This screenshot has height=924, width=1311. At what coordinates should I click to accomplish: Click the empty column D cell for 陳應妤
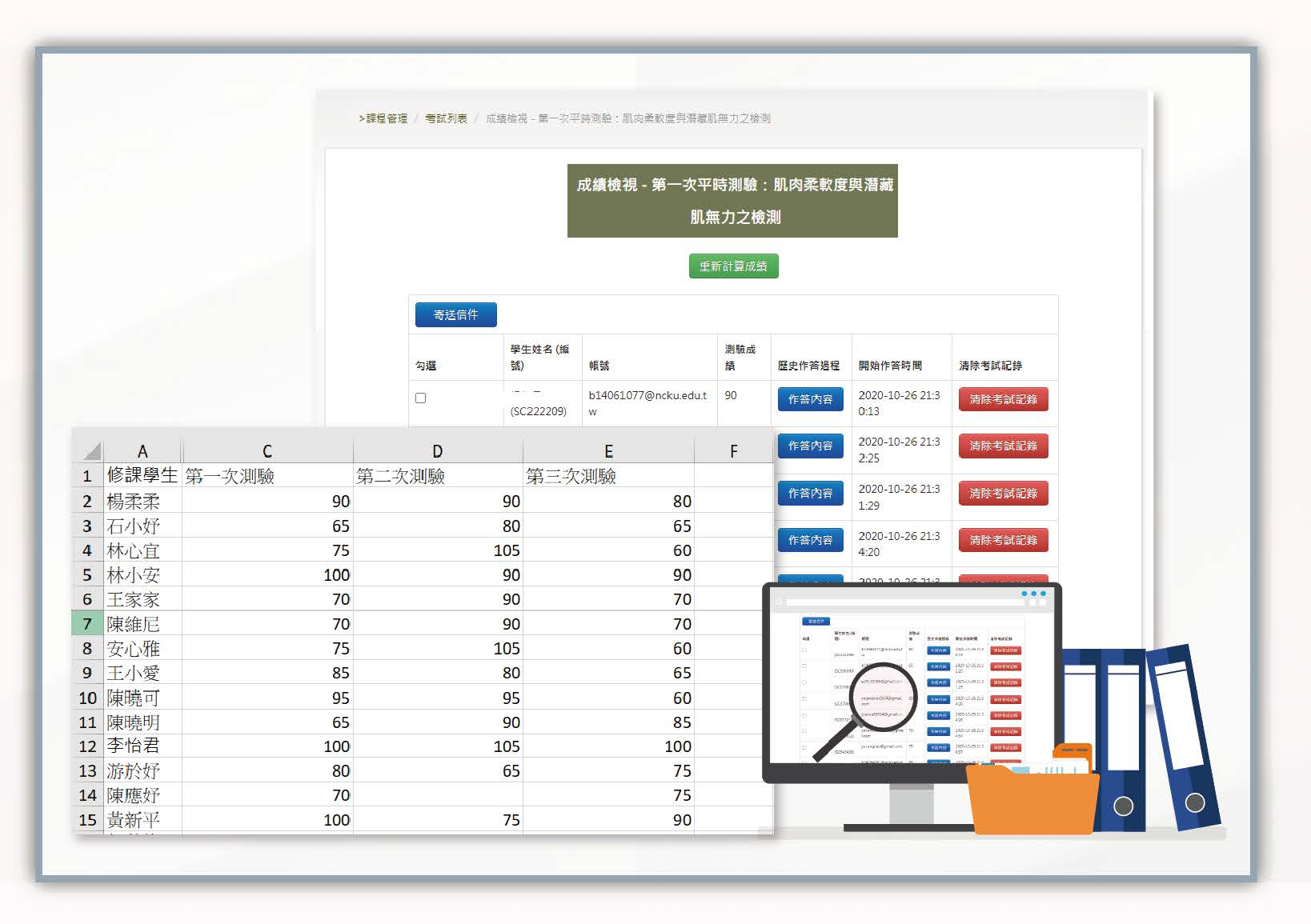437,795
